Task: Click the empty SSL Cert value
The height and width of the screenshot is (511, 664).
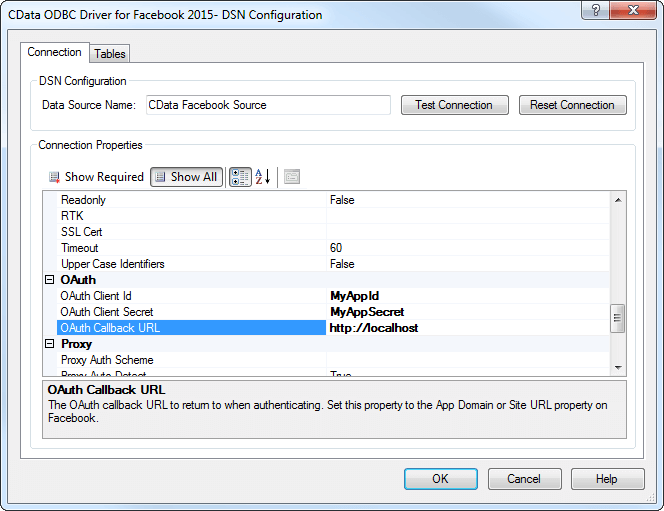Action: coord(468,232)
